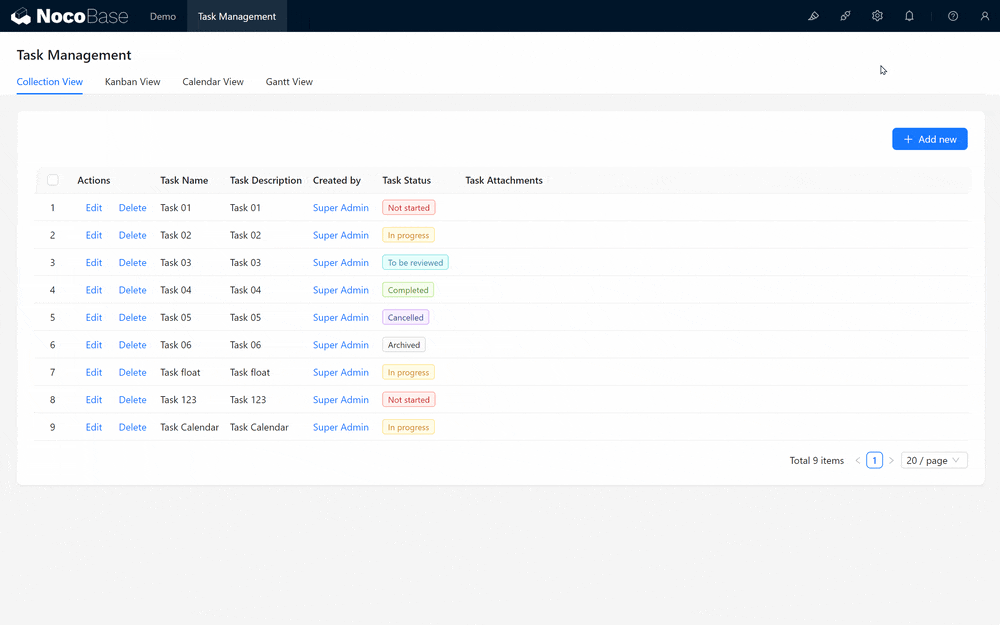This screenshot has height=625, width=1000.
Task: Click the Task Description column header
Action: pos(265,180)
